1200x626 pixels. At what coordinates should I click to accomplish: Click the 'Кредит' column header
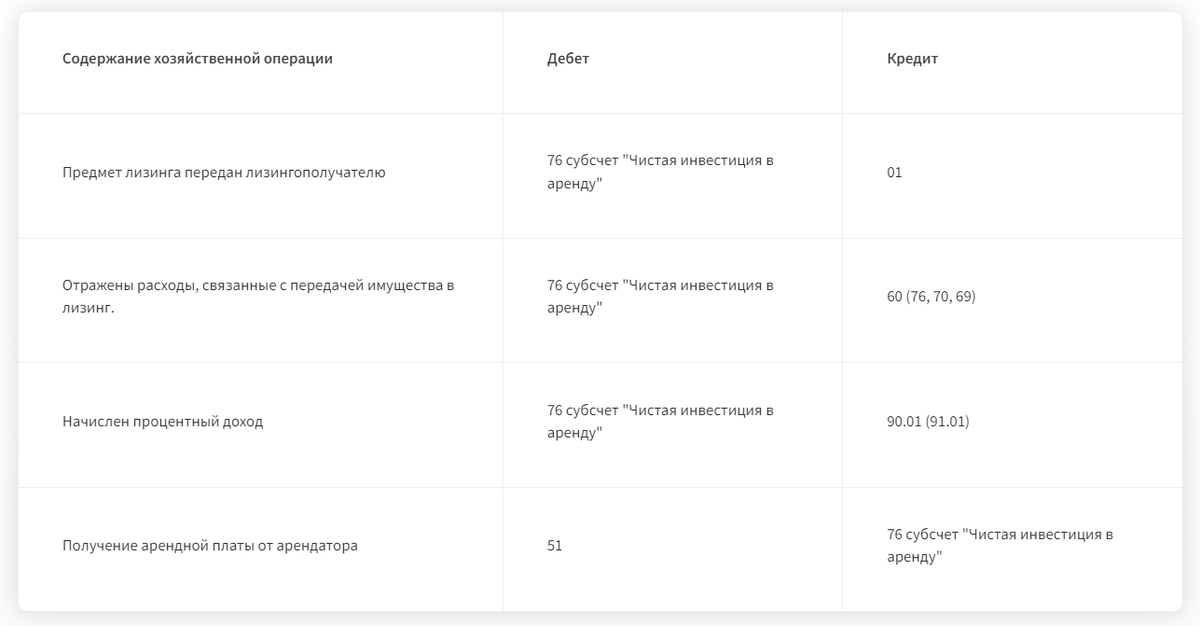click(912, 59)
